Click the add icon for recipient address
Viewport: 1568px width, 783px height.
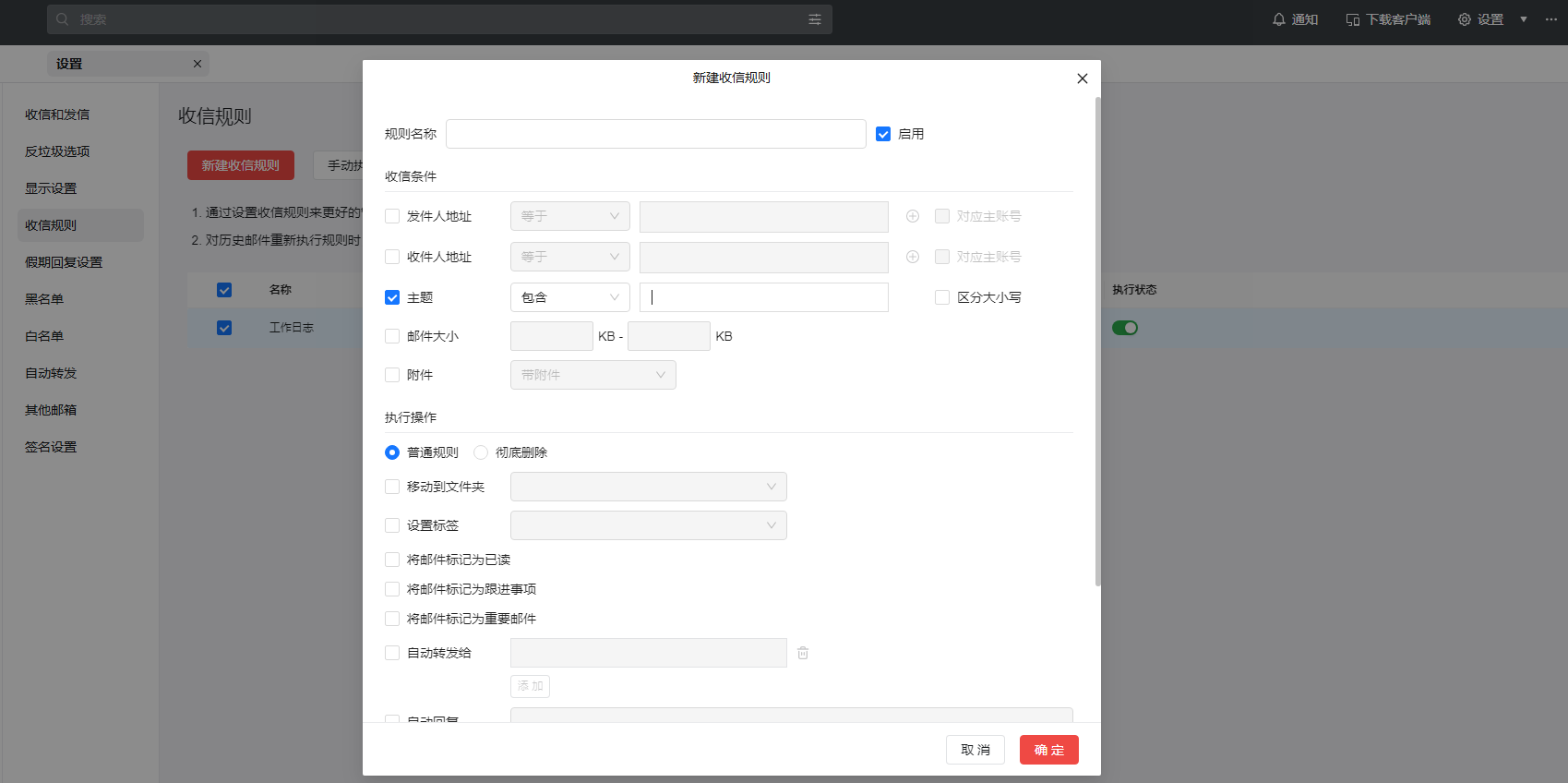point(912,257)
